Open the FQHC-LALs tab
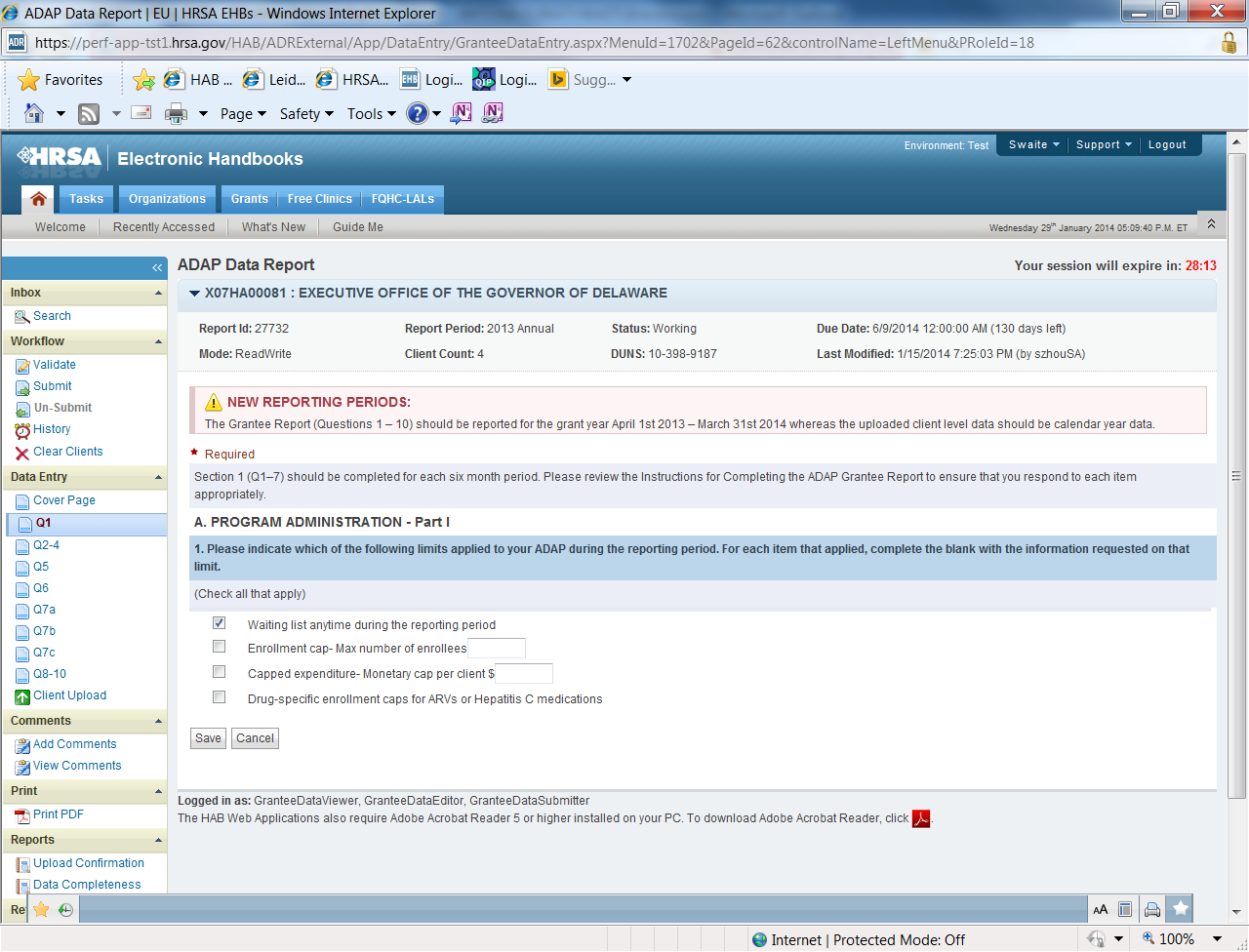This screenshot has width=1249, height=952. tap(403, 199)
